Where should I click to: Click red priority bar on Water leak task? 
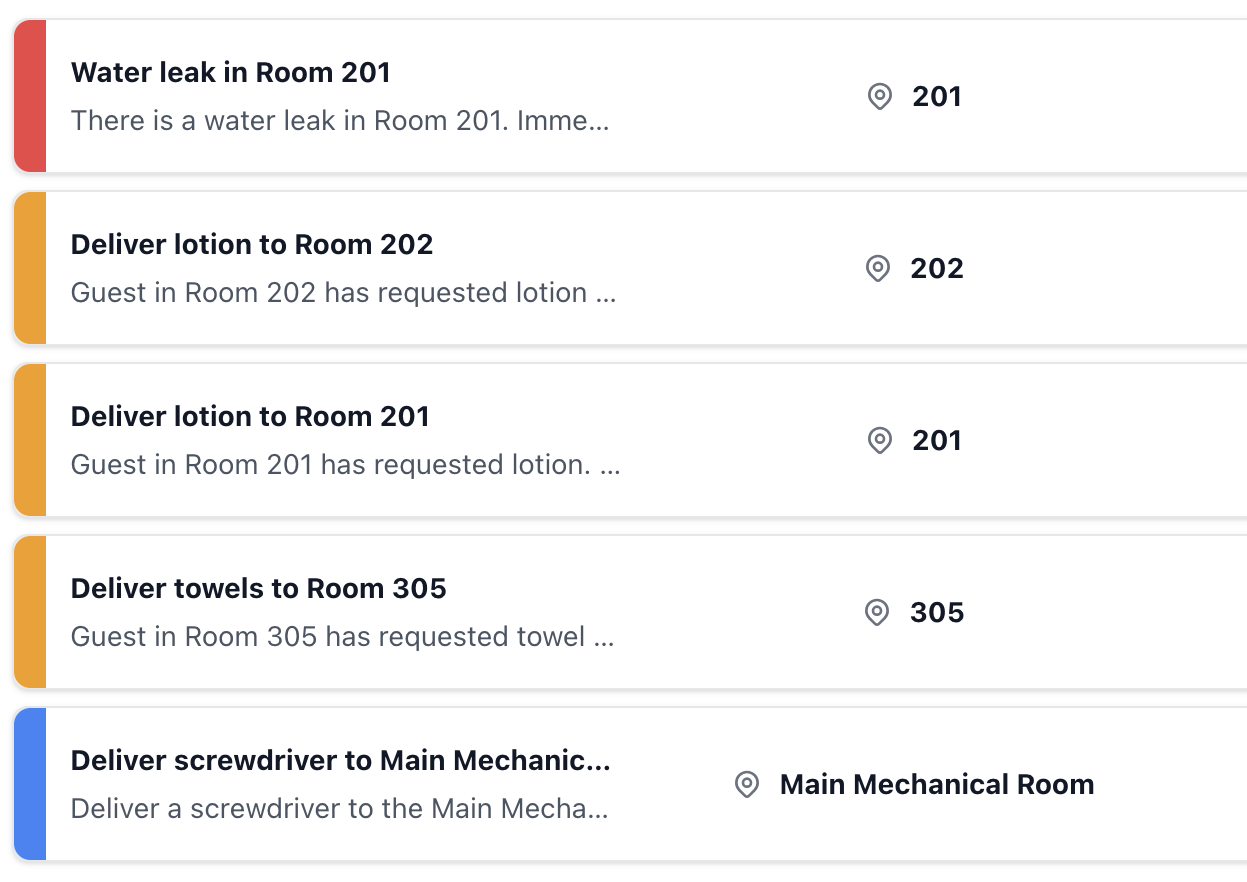[30, 96]
